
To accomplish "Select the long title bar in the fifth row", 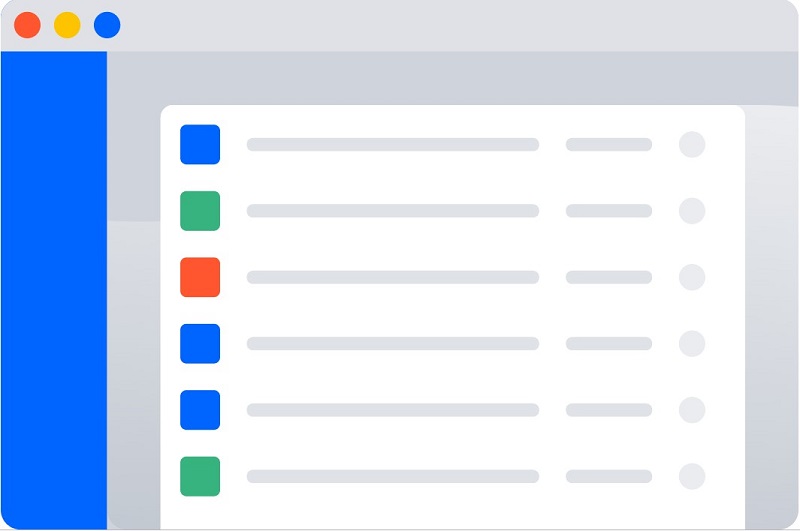I will (392, 410).
